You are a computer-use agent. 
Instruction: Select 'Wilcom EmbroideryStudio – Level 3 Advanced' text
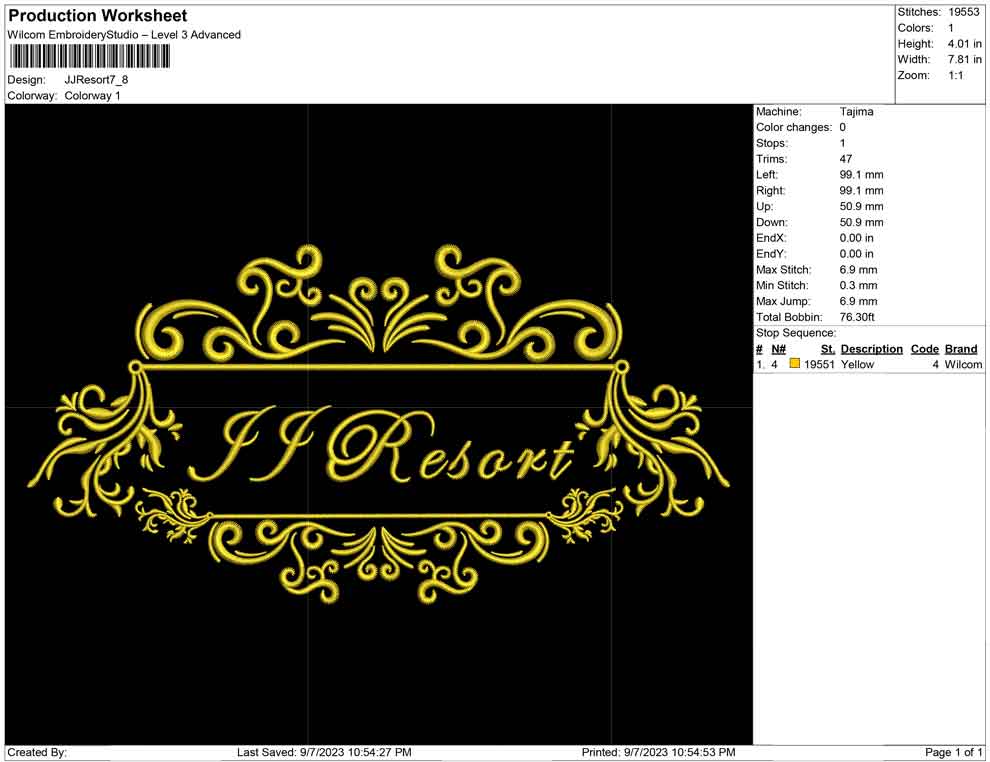[124, 35]
